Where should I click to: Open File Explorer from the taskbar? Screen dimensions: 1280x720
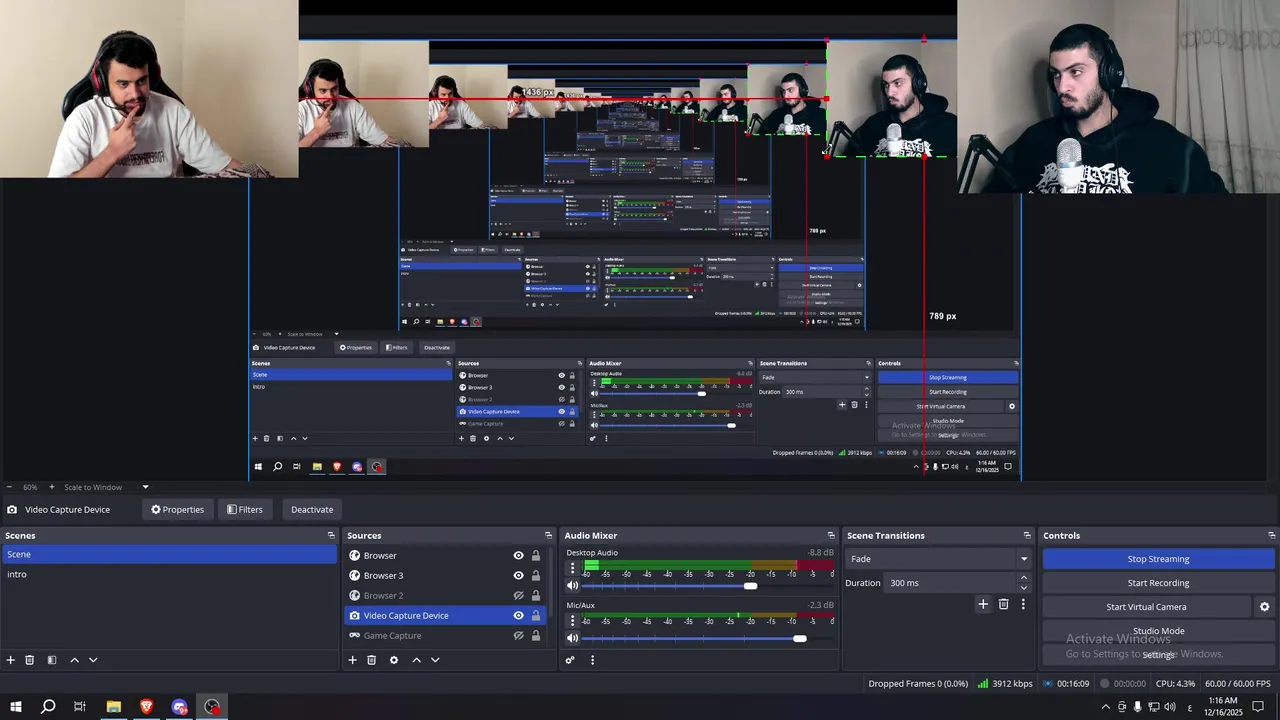[114, 707]
